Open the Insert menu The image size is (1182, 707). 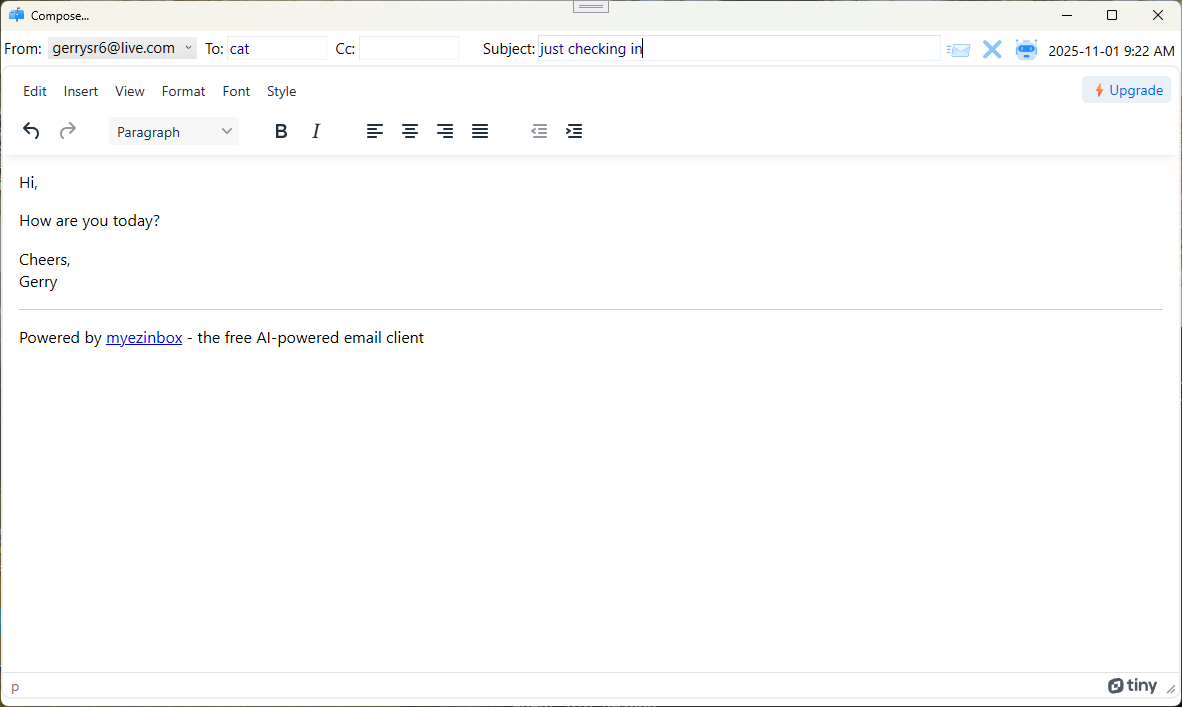point(80,91)
